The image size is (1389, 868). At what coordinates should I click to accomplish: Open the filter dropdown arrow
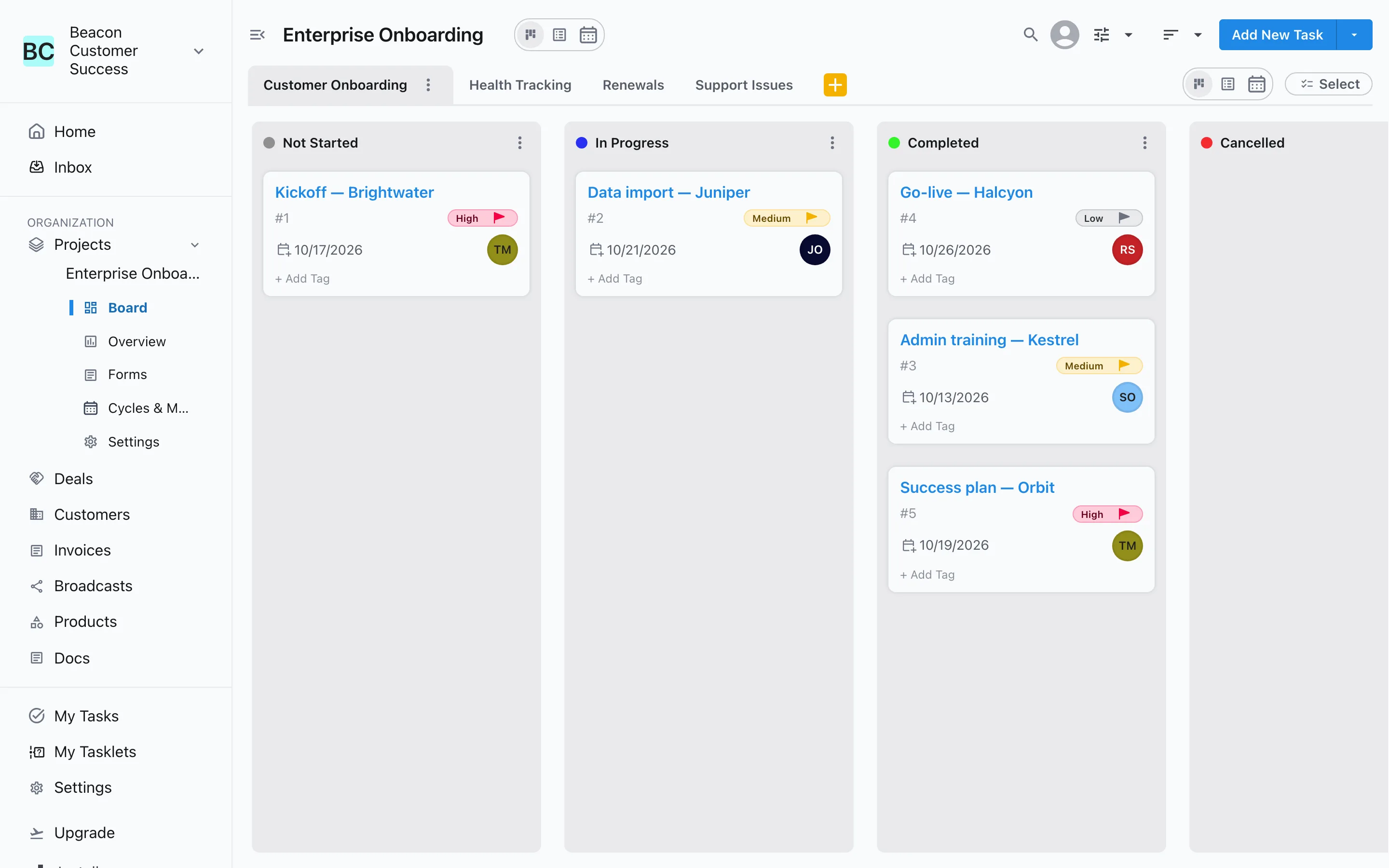coord(1128,35)
